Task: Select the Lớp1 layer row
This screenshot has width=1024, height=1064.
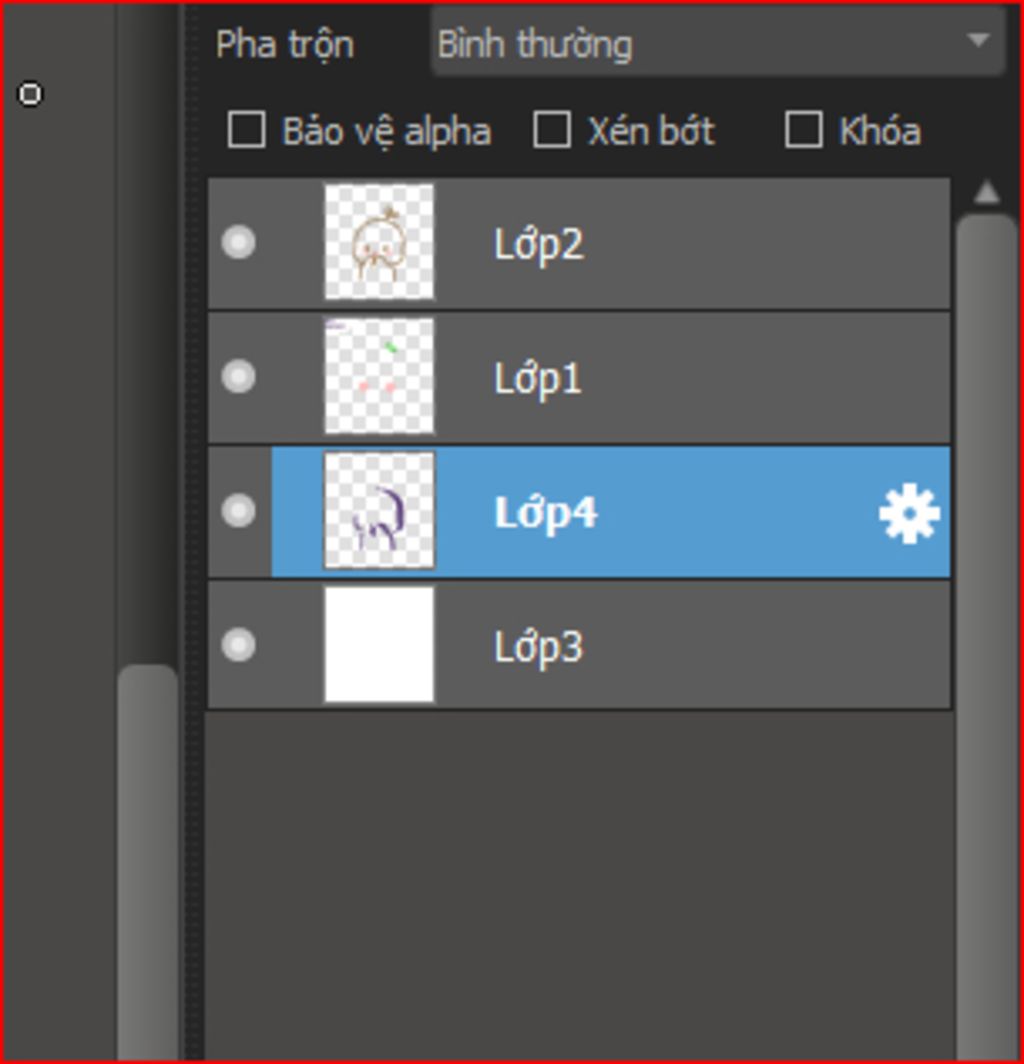Action: (x=579, y=377)
